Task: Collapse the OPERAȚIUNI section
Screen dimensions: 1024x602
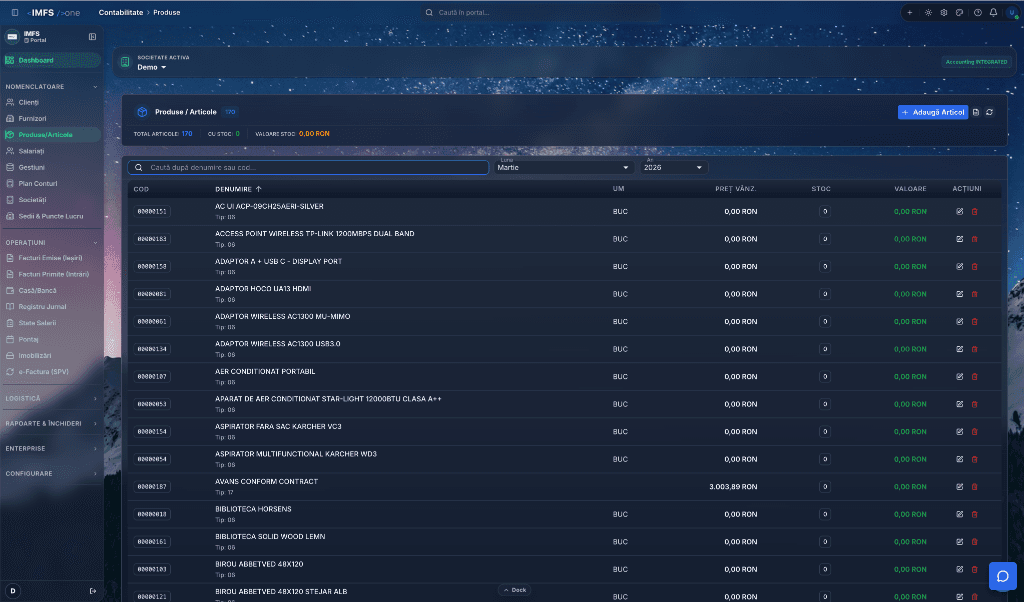Action: 51,242
